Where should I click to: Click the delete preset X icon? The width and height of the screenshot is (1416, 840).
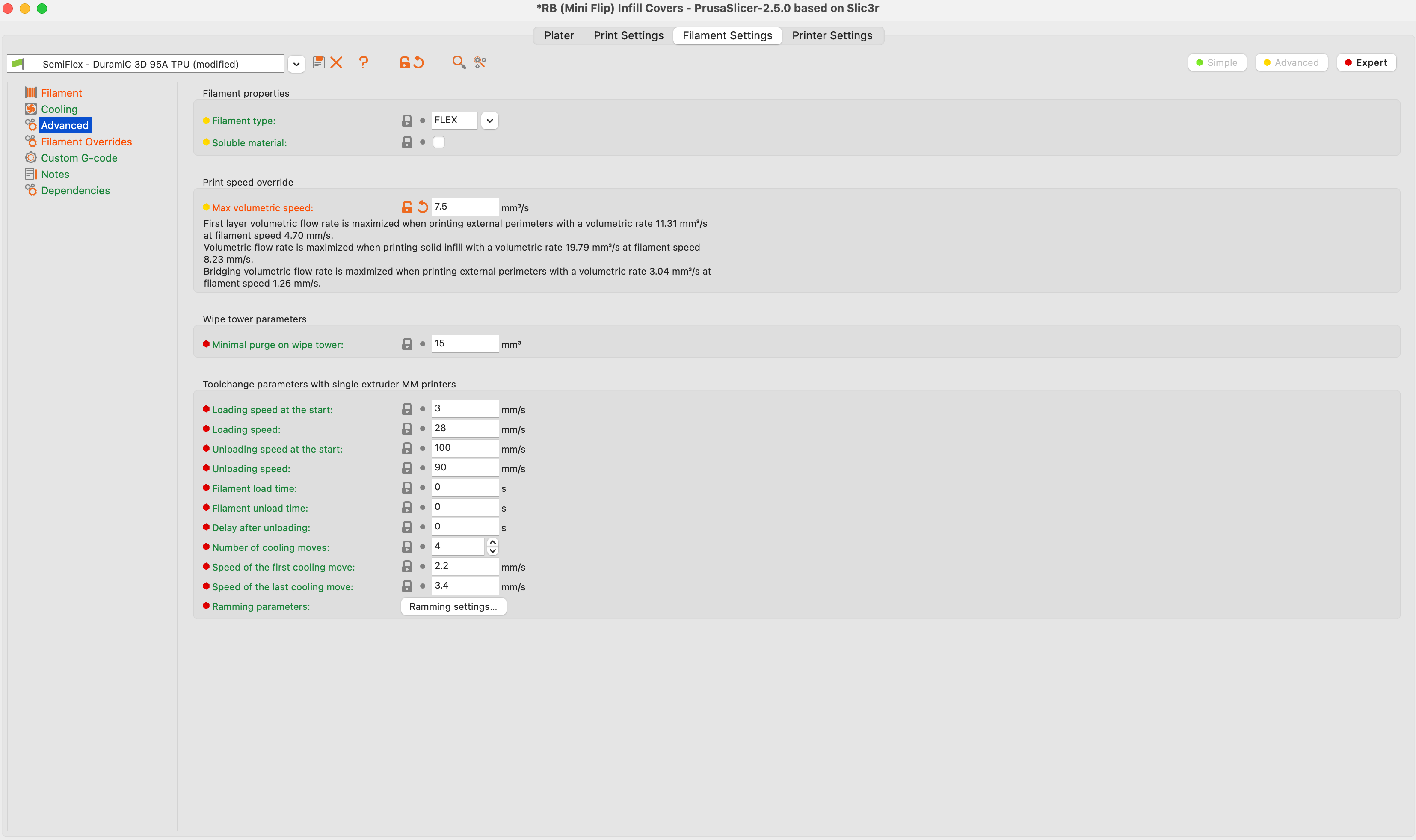pyautogui.click(x=336, y=63)
